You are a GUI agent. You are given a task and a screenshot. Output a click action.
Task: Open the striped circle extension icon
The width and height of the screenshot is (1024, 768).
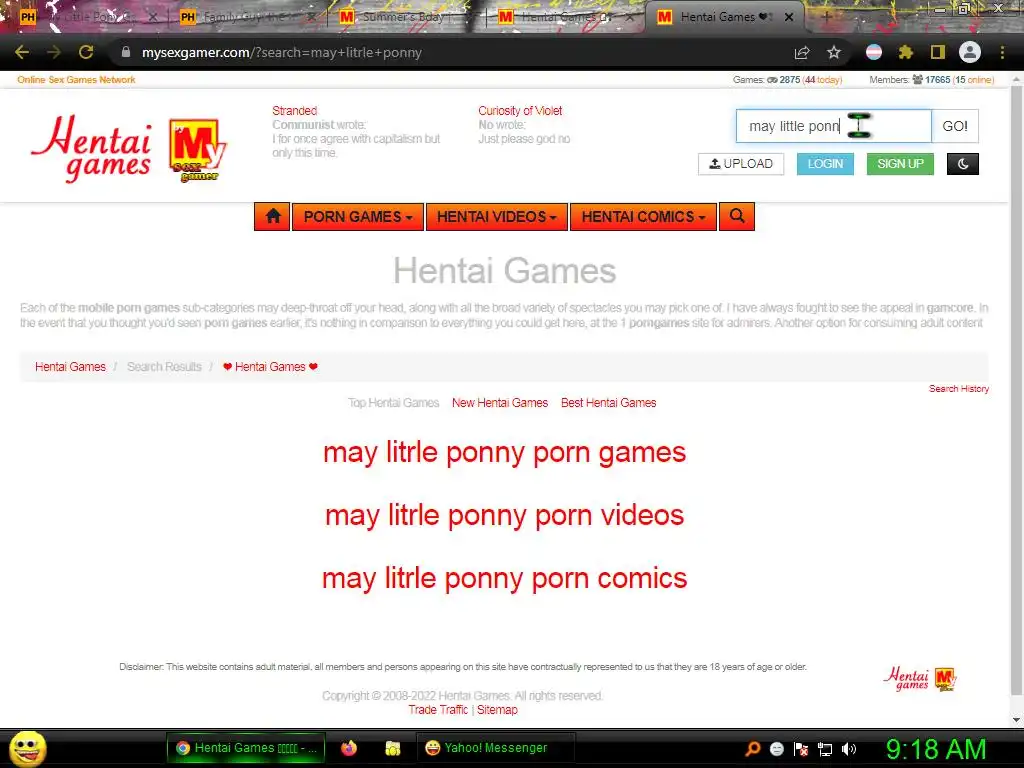click(x=873, y=52)
